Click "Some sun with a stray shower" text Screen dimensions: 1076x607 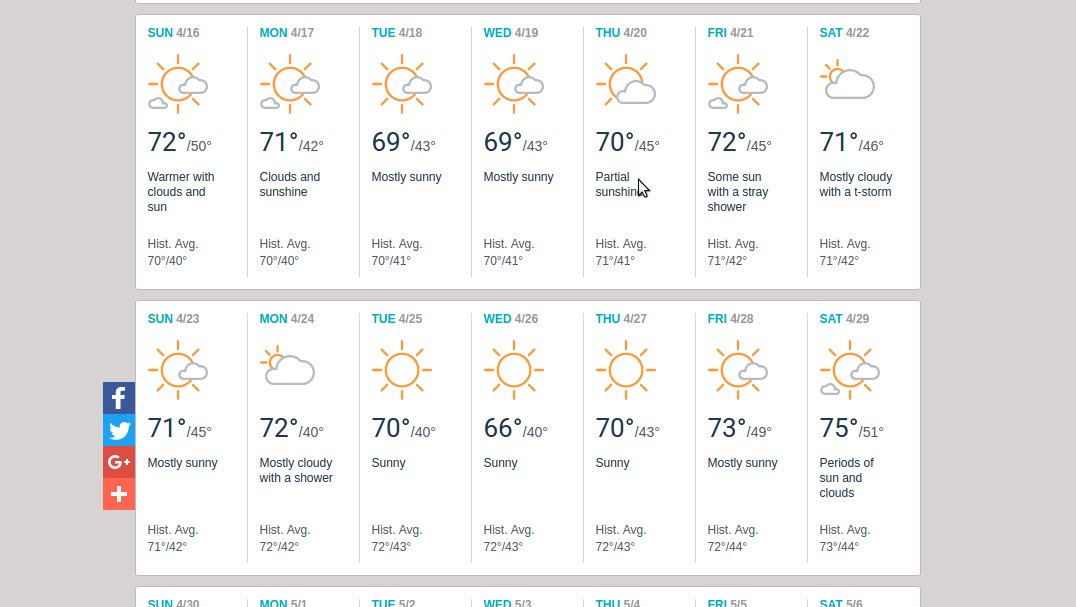[x=738, y=192]
